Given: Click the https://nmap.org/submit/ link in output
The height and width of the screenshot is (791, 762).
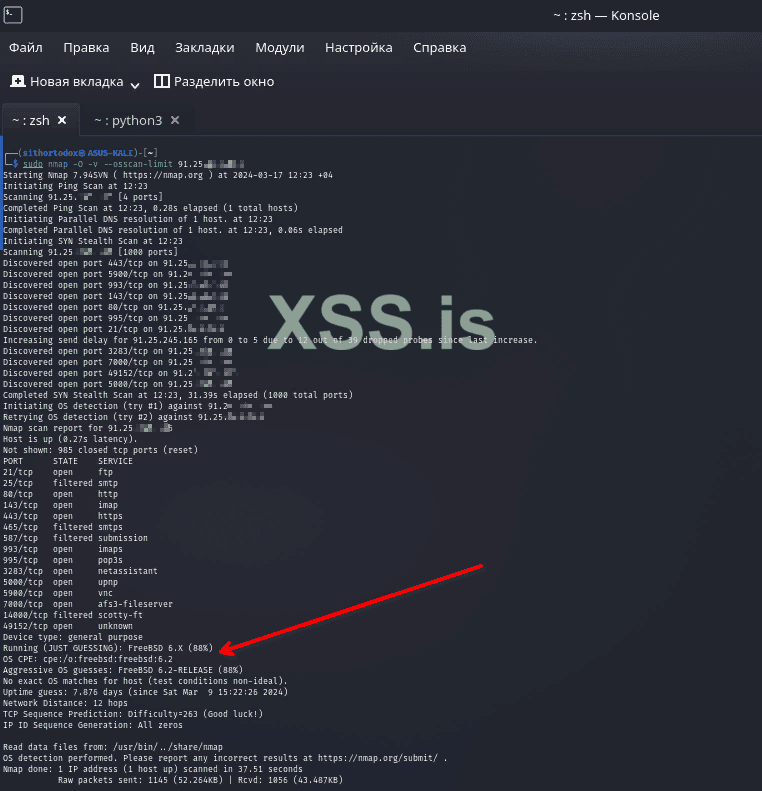Looking at the screenshot, I should point(378,758).
